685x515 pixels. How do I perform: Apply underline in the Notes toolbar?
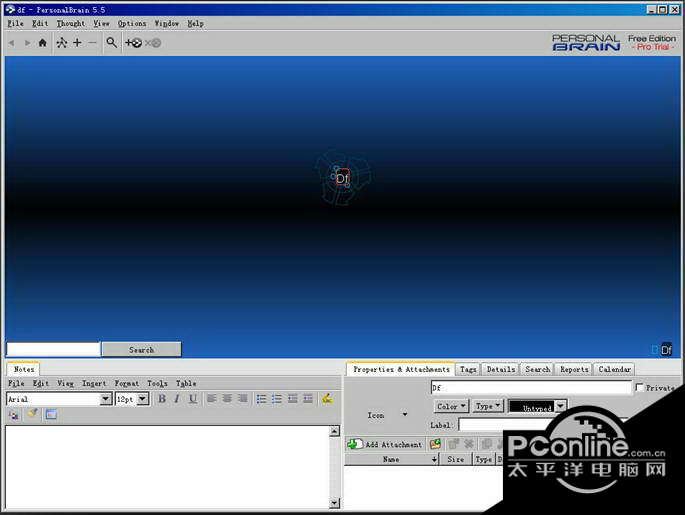click(193, 399)
